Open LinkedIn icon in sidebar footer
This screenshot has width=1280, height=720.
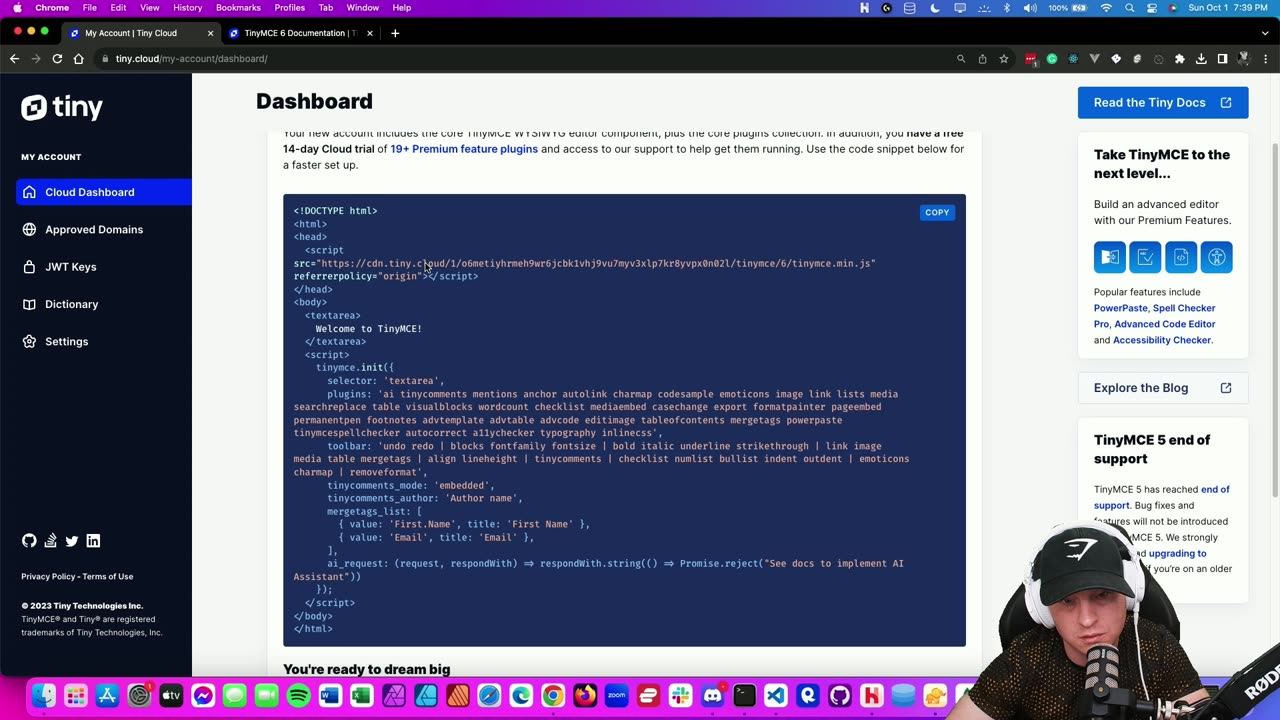coord(93,541)
